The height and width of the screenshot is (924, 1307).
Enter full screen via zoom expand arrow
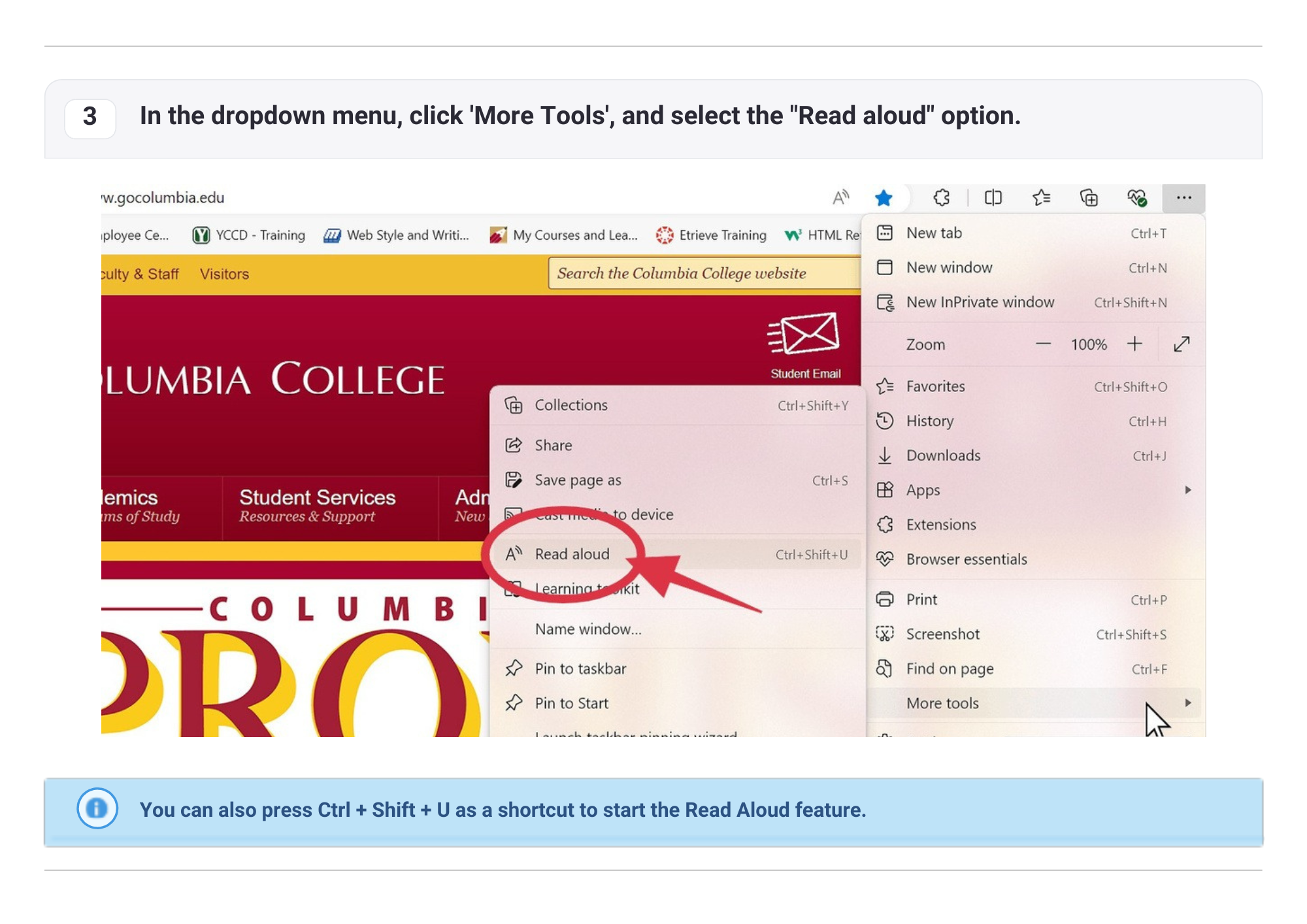(1182, 344)
